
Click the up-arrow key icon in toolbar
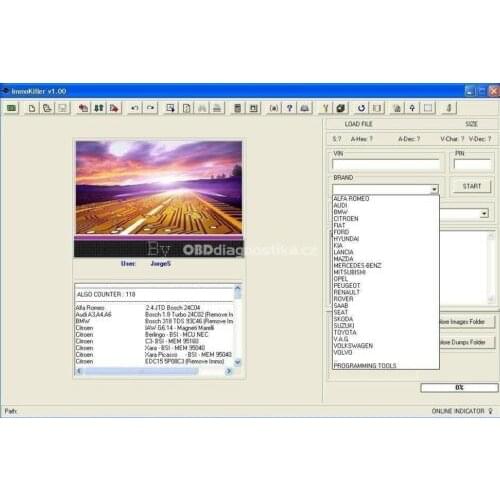tap(412, 108)
